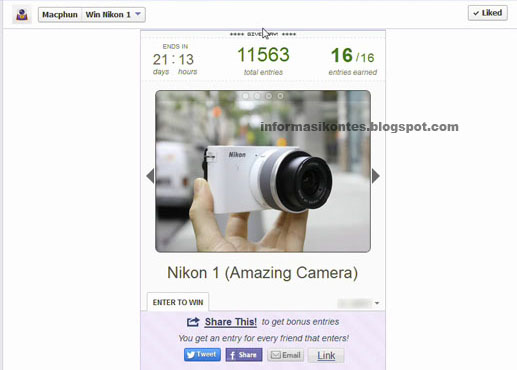Open the Win Nikon 1 dropdown arrow
Image resolution: width=517 pixels, height=370 pixels.
(x=138, y=14)
